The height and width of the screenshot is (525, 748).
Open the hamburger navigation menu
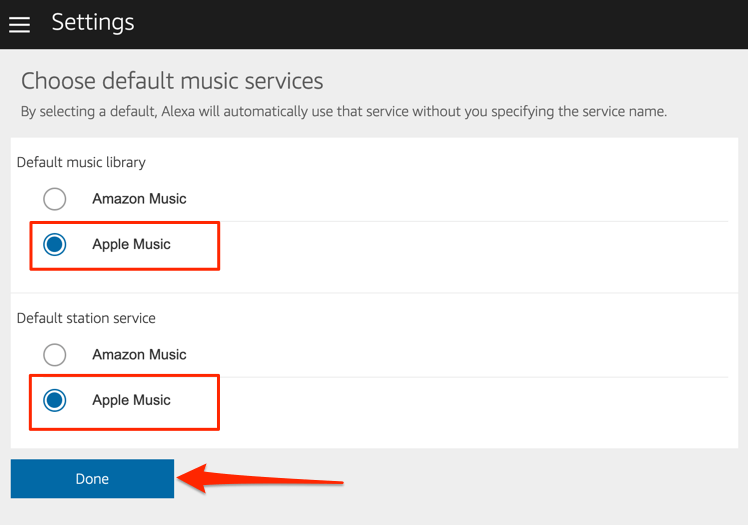(x=19, y=24)
